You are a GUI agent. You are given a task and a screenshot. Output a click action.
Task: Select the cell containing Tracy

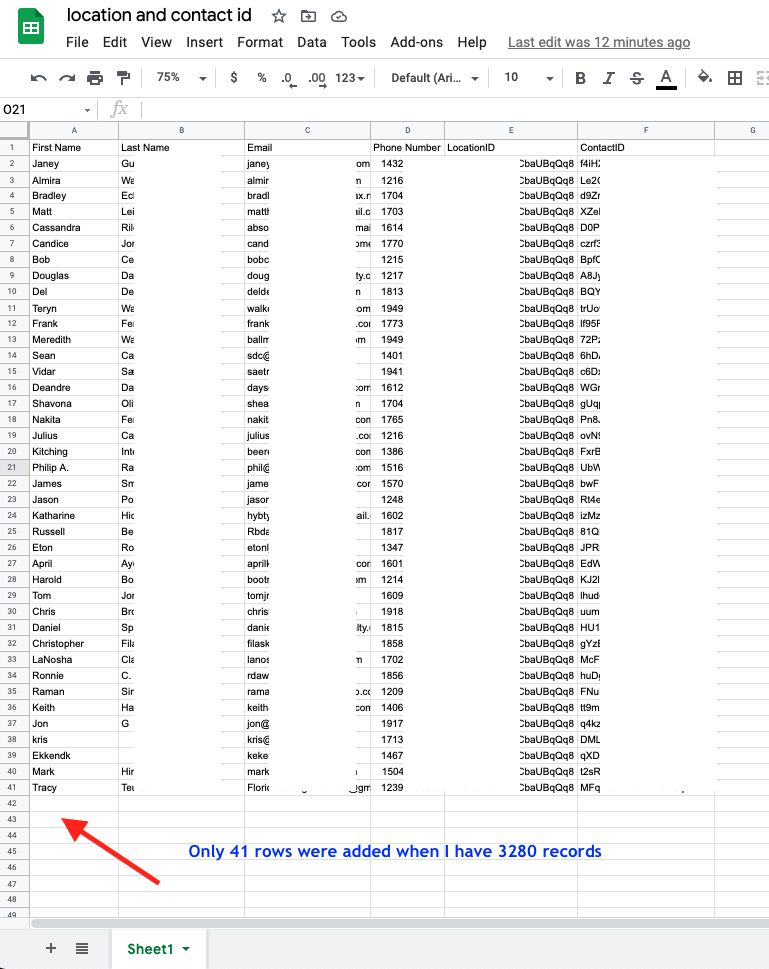(74, 787)
